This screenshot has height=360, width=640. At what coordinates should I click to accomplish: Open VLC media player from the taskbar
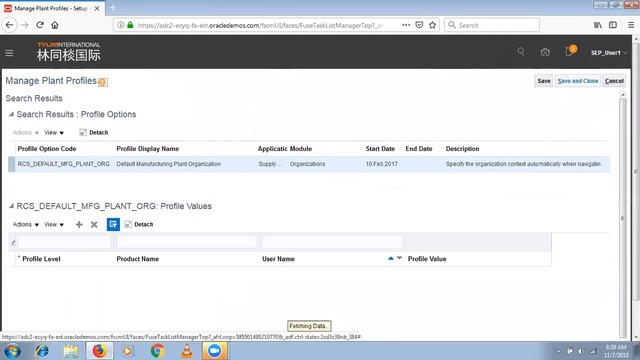(187, 351)
